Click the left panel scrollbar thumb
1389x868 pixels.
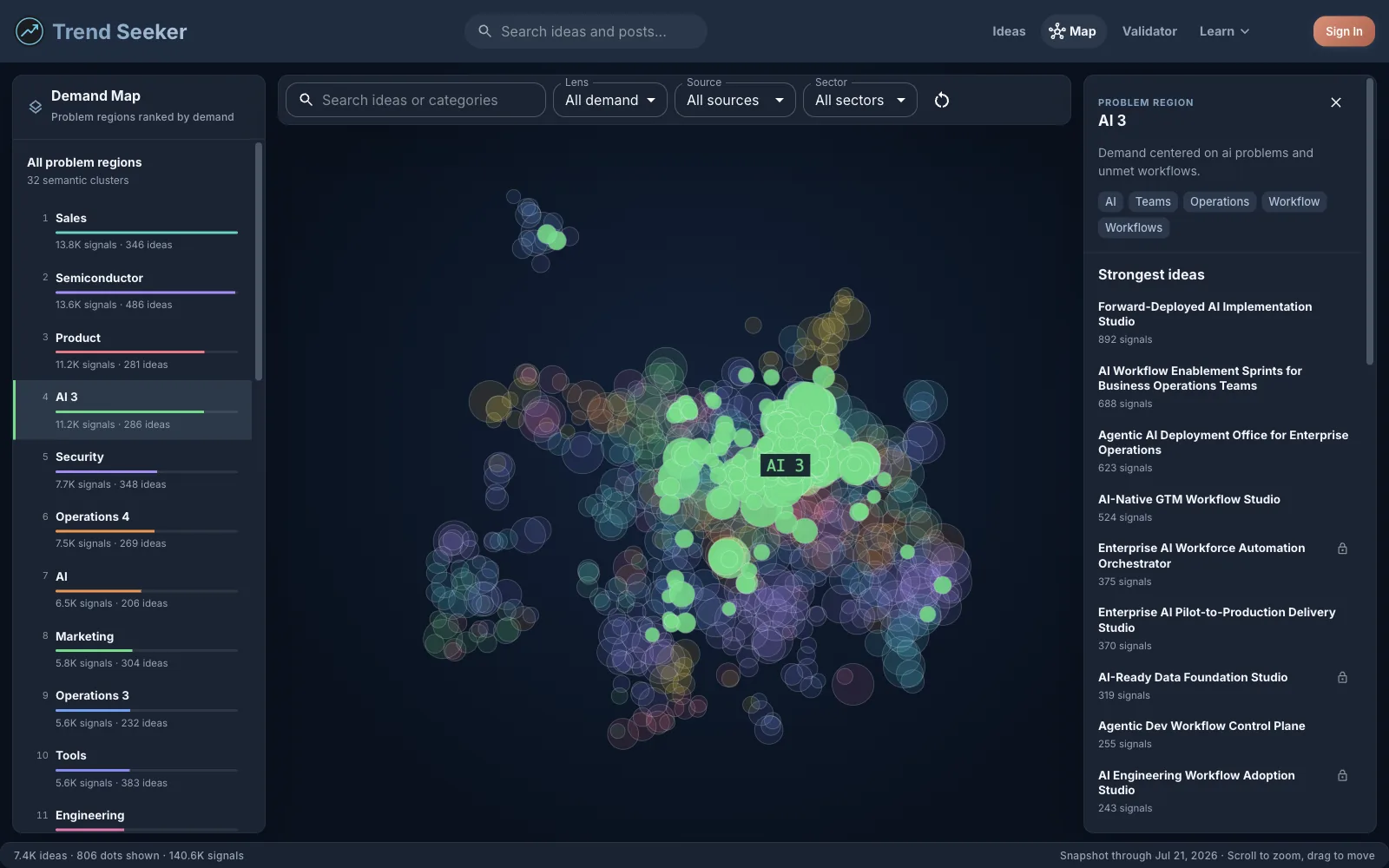click(259, 262)
